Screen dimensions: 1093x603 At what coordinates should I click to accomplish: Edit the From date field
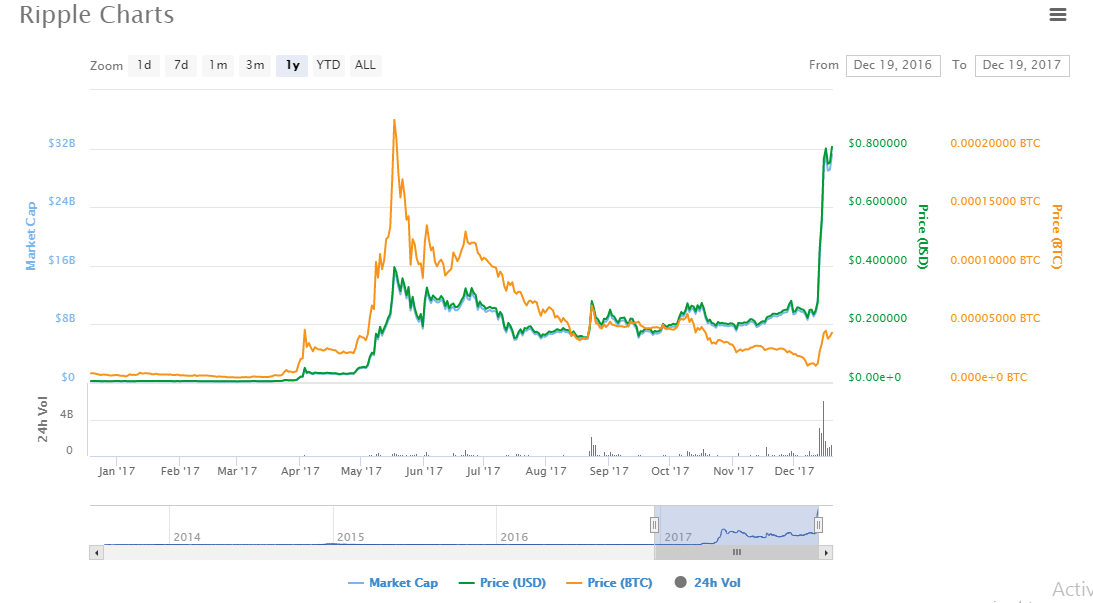(x=892, y=65)
